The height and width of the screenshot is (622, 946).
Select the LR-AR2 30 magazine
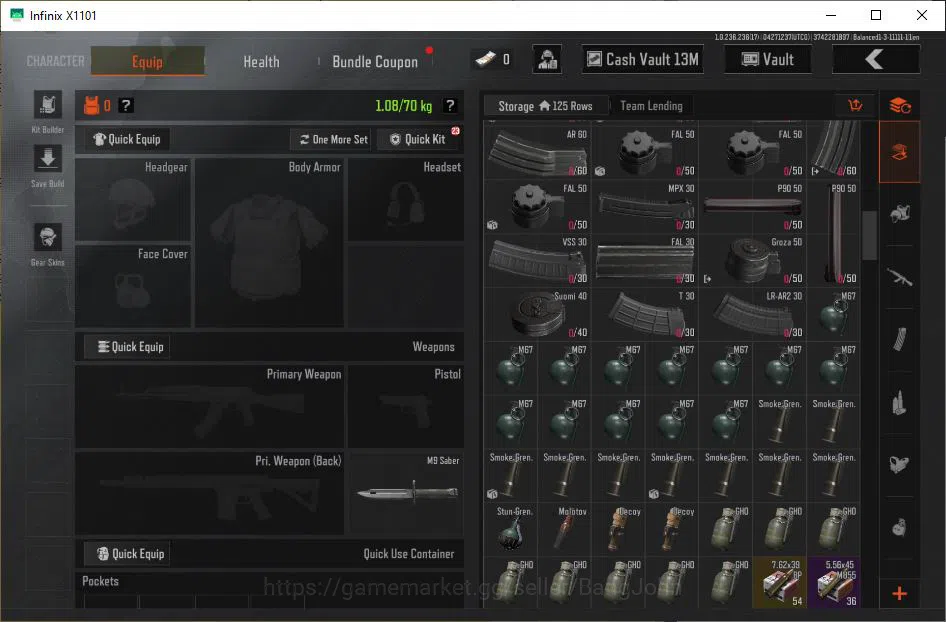tap(752, 314)
